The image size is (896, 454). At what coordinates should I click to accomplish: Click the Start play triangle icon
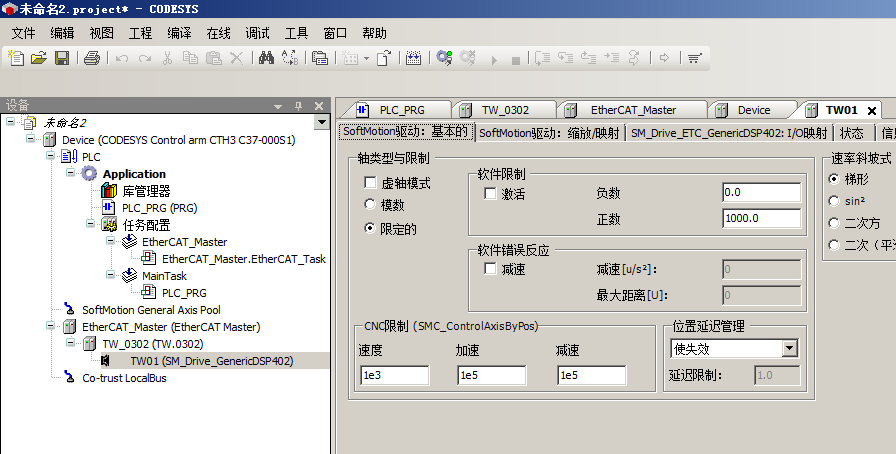pyautogui.click(x=494, y=59)
